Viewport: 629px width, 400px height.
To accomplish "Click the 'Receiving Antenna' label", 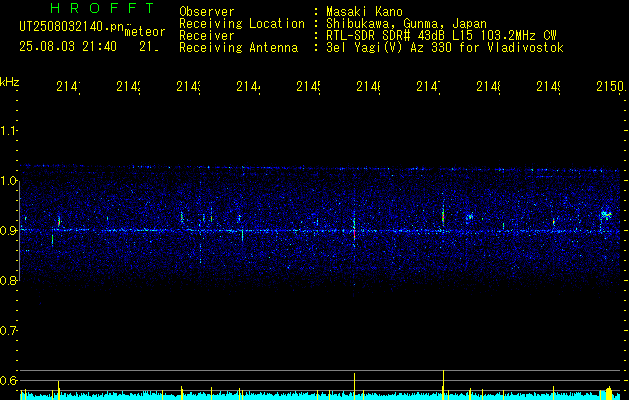I will coord(238,48).
